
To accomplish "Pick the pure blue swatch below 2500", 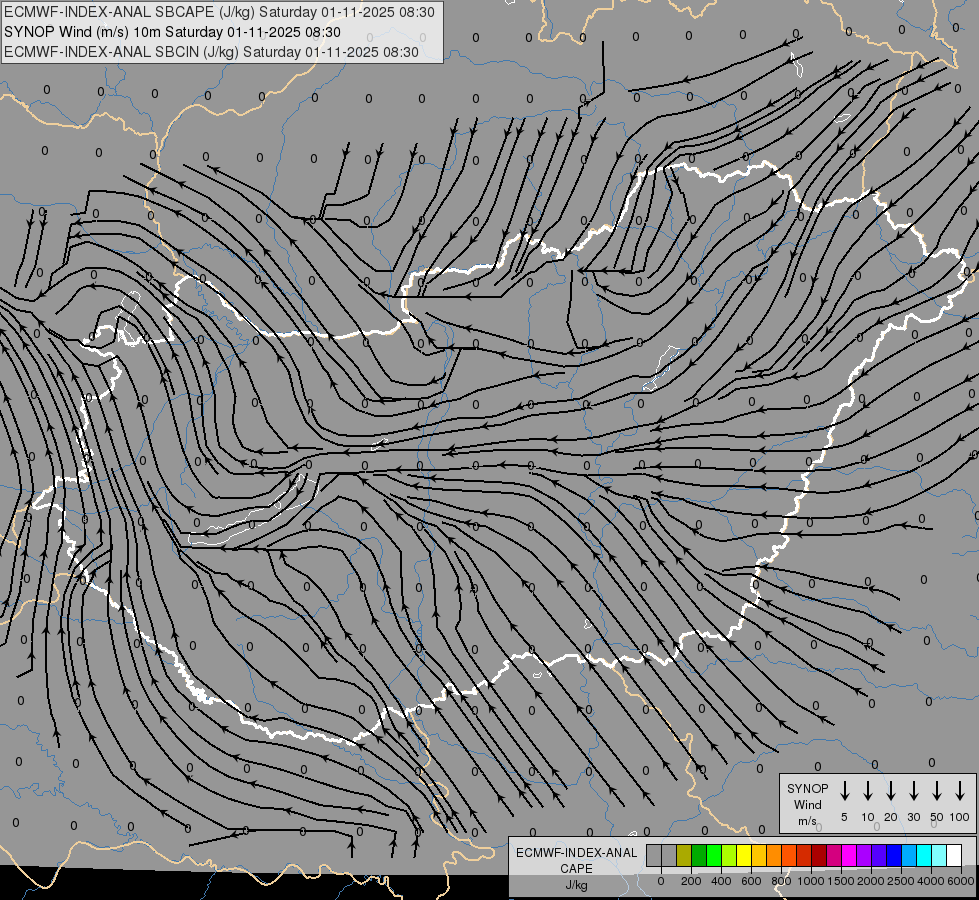I will 894,855.
